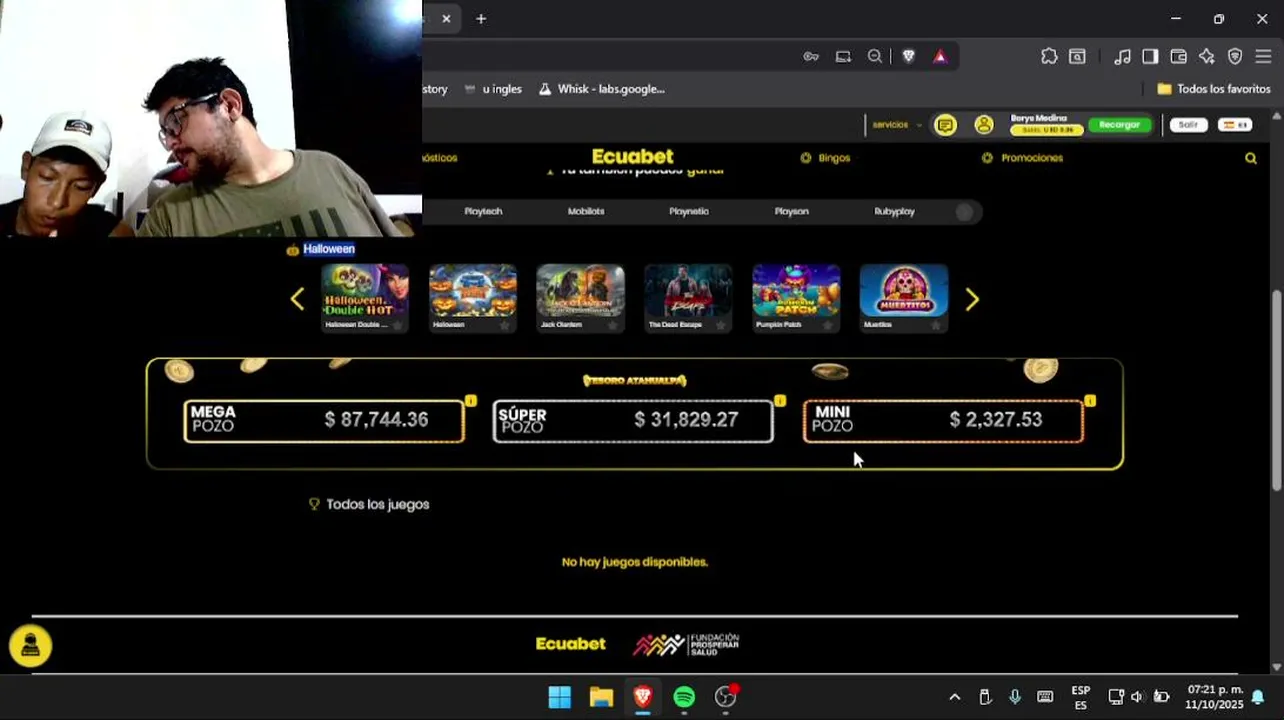Image resolution: width=1284 pixels, height=720 pixels.
Task: Open the yellow chat messages icon
Action: pyautogui.click(x=945, y=125)
